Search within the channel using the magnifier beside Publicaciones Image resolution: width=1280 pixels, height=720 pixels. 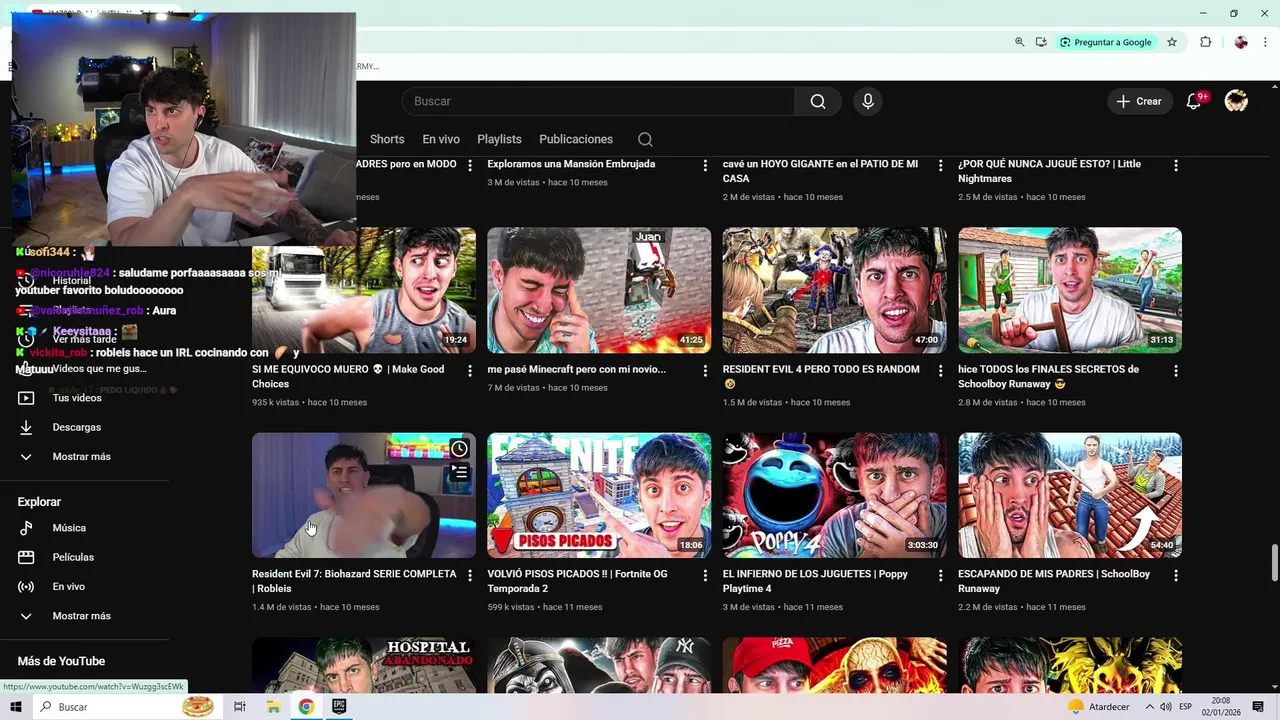coord(645,139)
